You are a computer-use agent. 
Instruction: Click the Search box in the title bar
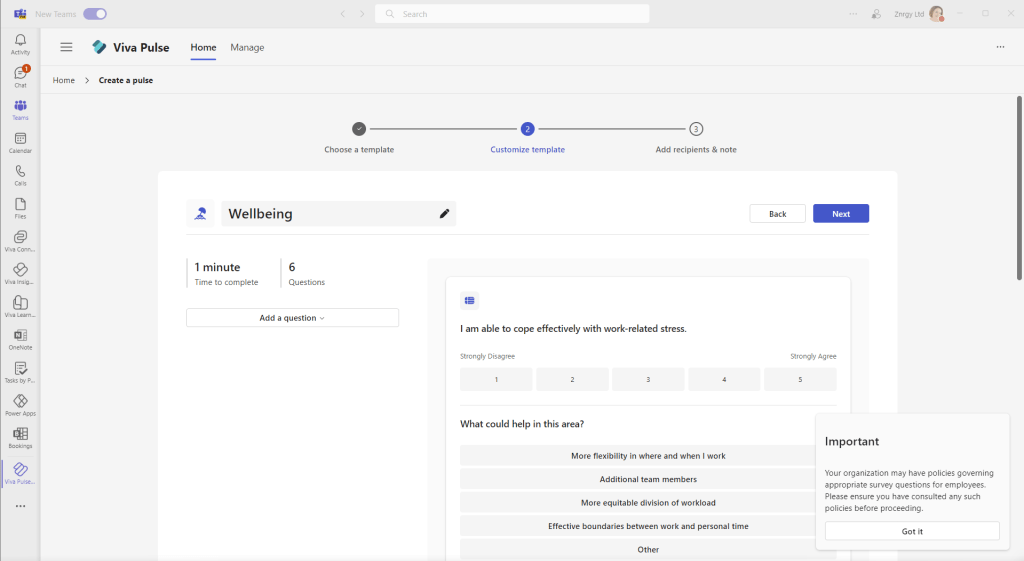pos(512,14)
